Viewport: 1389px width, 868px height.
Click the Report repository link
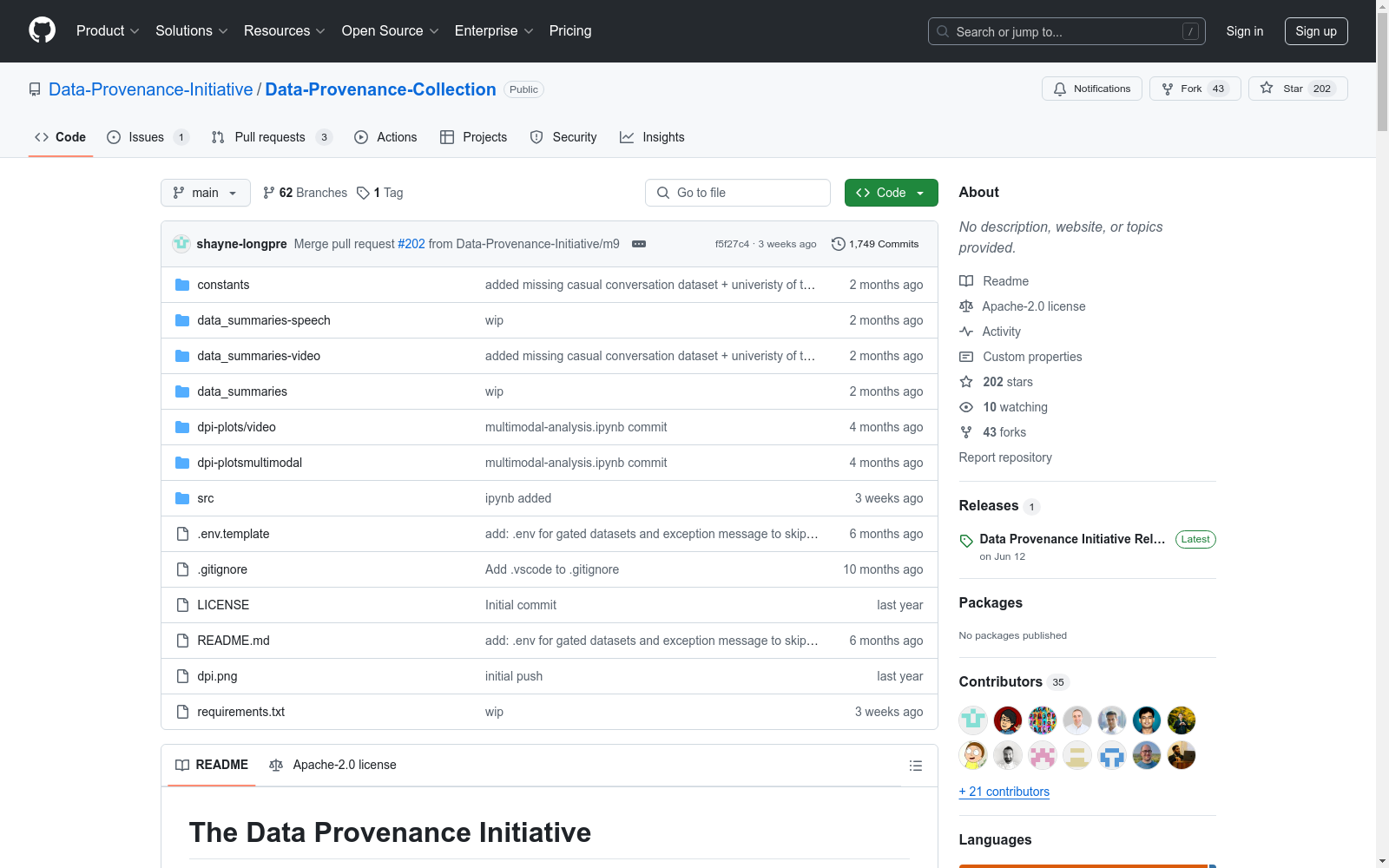(1005, 457)
